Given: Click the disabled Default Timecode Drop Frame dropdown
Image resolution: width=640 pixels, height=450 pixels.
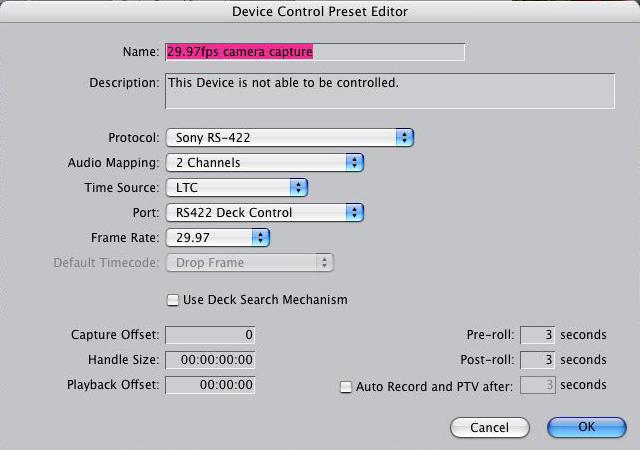Looking at the screenshot, I should point(250,263).
